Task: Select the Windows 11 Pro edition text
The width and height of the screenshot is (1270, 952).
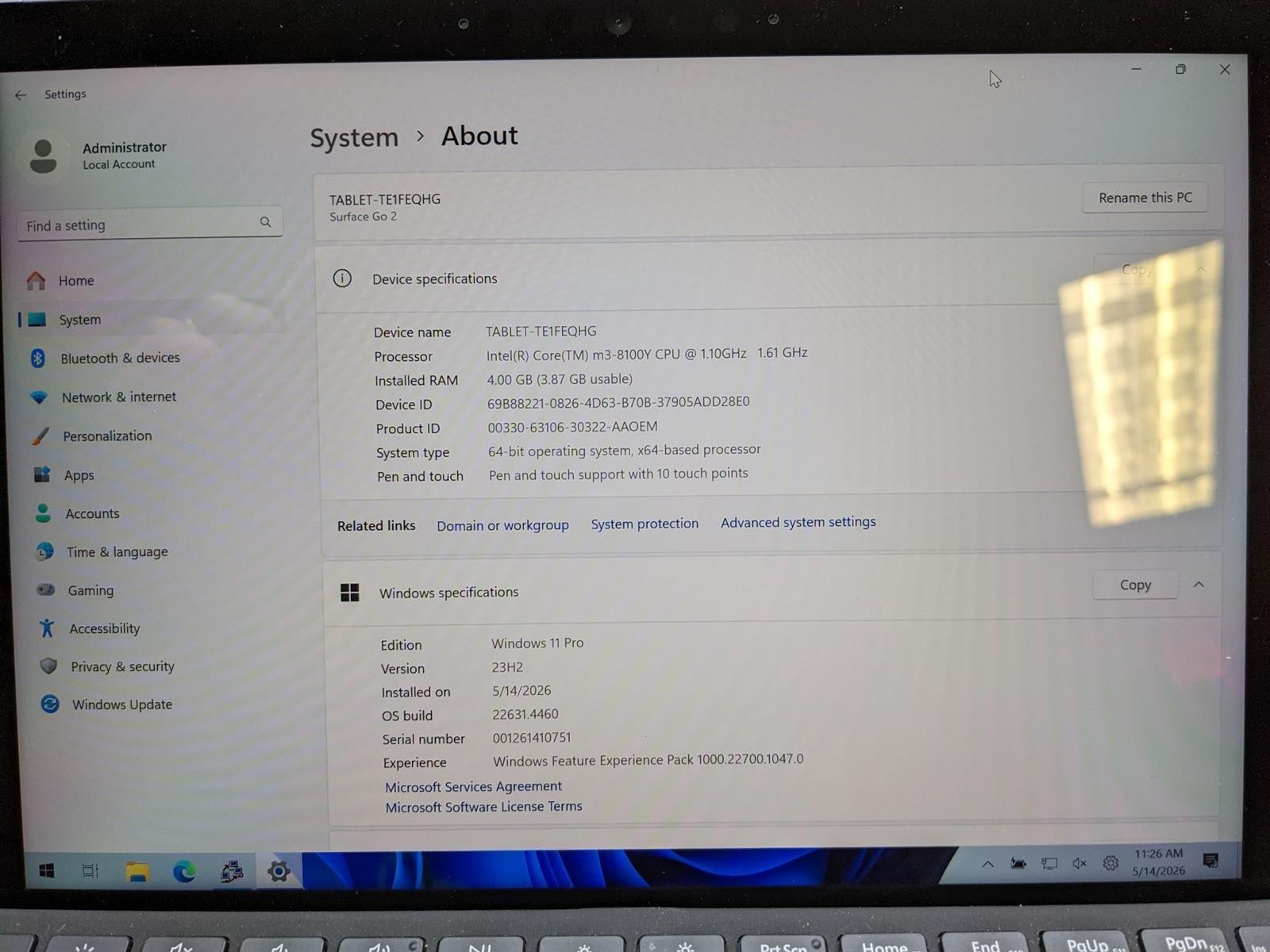Action: point(537,643)
